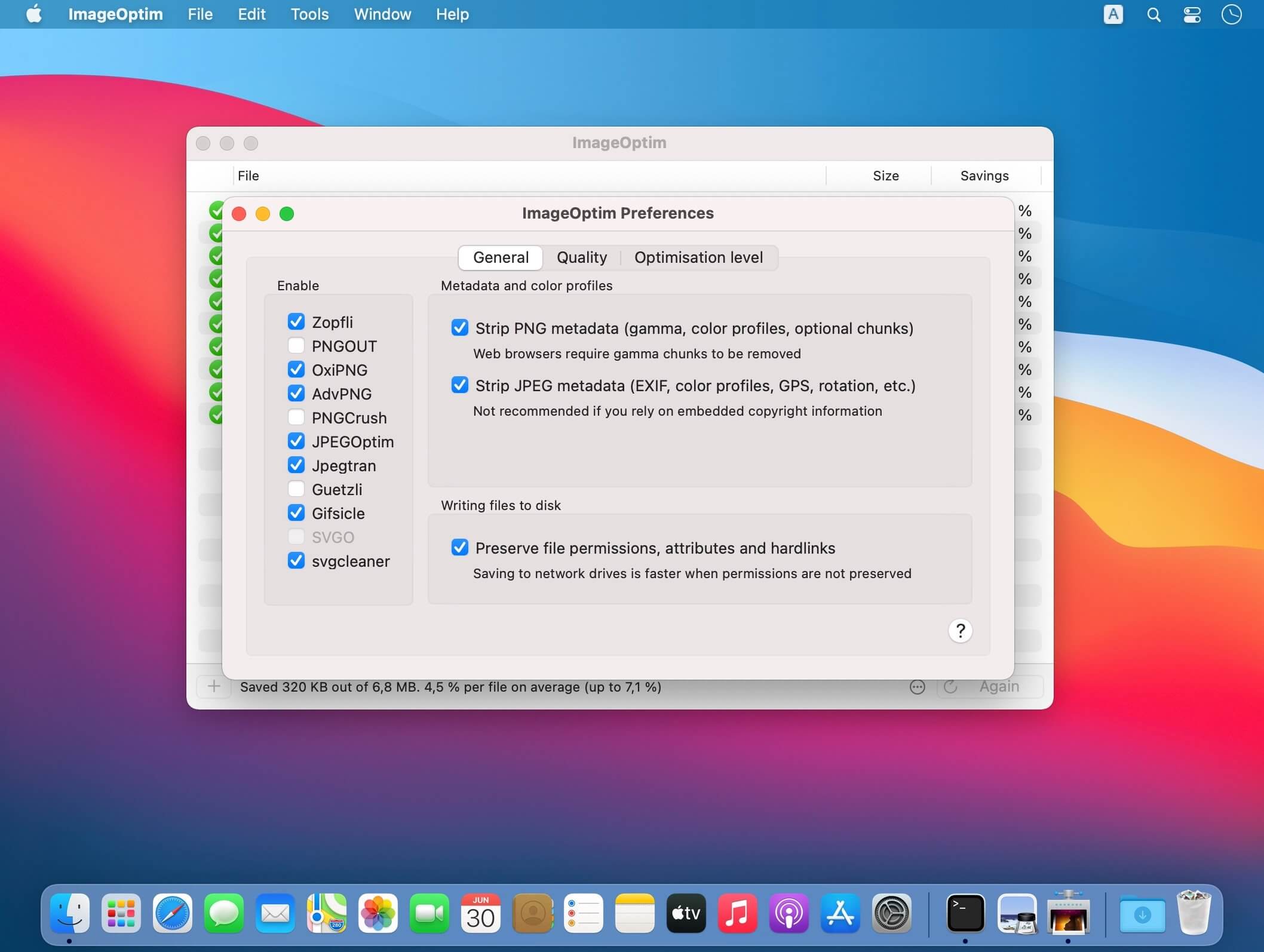Open the Finder icon in the Dock

pyautogui.click(x=70, y=913)
